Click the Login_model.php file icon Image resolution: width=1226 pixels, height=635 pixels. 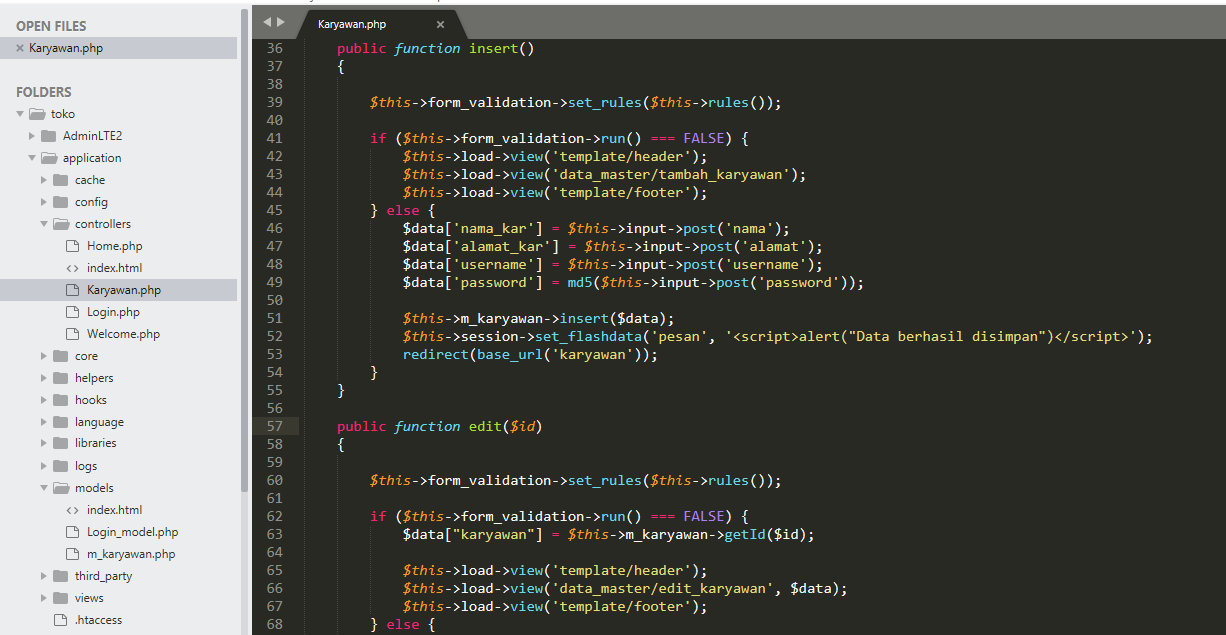pyautogui.click(x=72, y=532)
